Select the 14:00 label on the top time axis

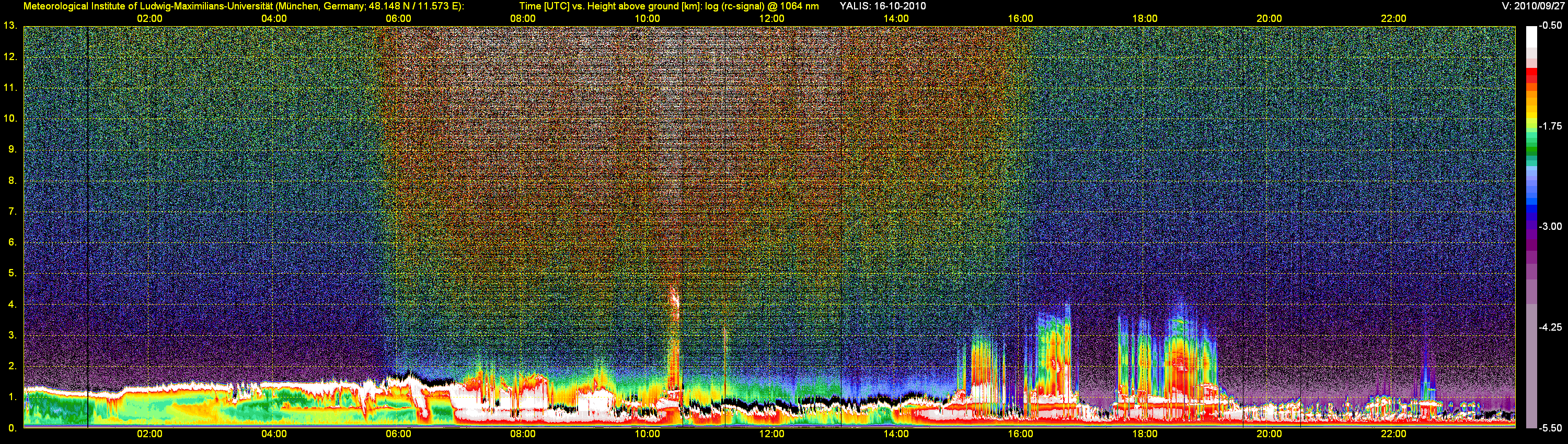click(x=896, y=18)
